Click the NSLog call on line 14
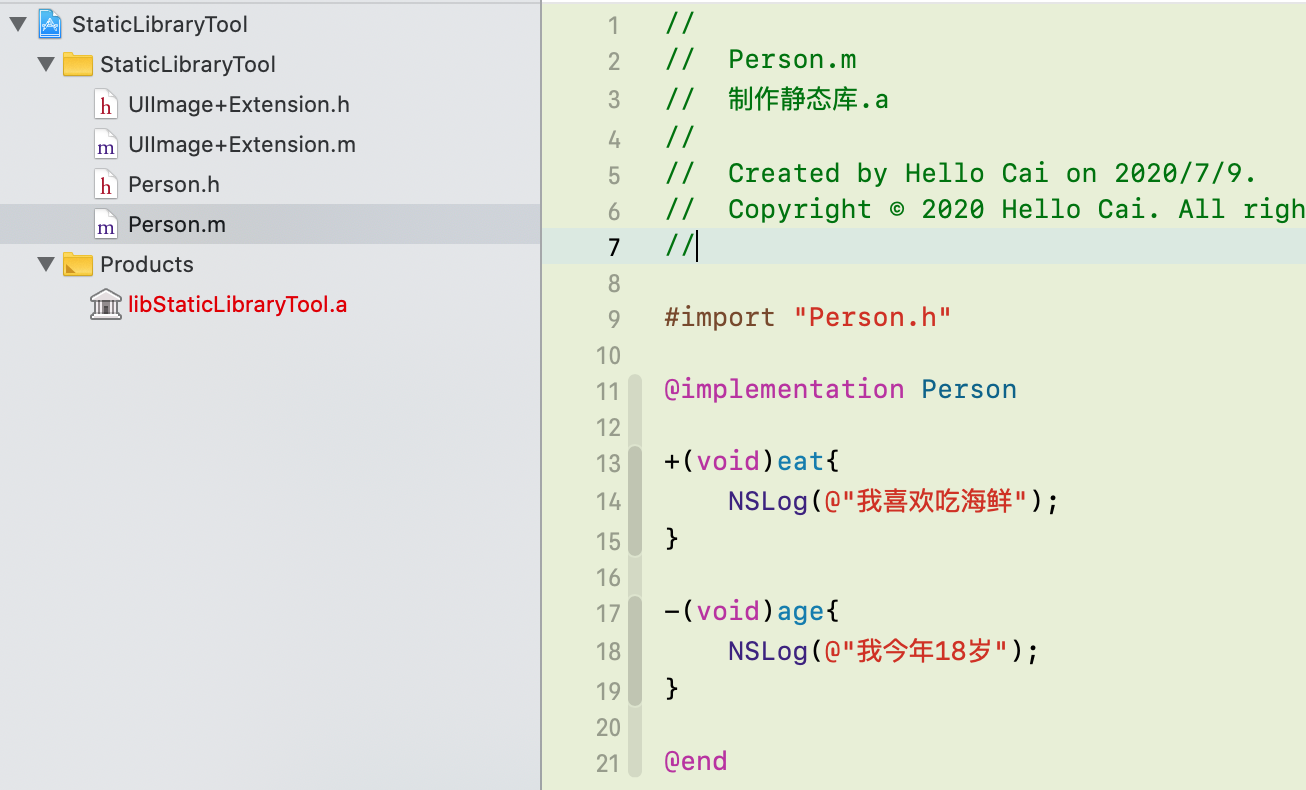Screen dimensions: 1306x790 click(768, 500)
